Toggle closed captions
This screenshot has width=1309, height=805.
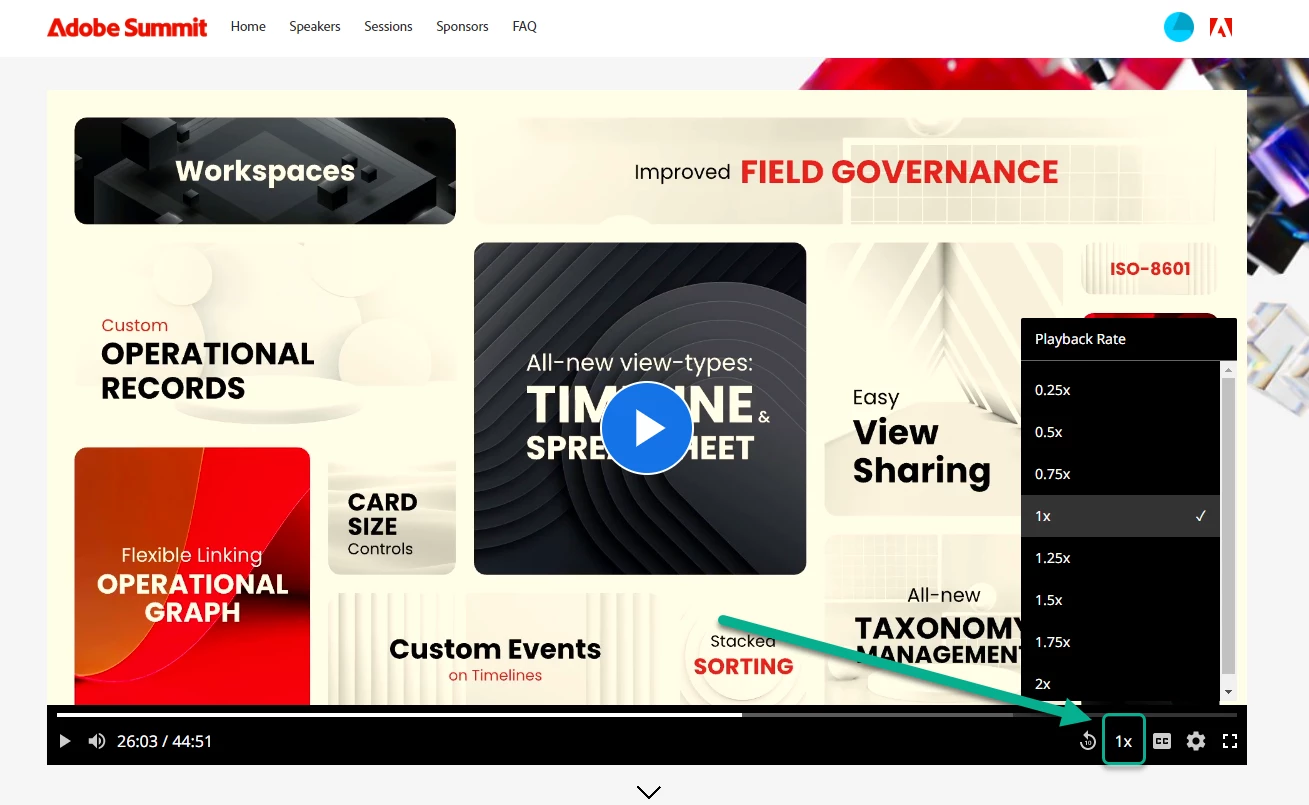(x=1162, y=741)
